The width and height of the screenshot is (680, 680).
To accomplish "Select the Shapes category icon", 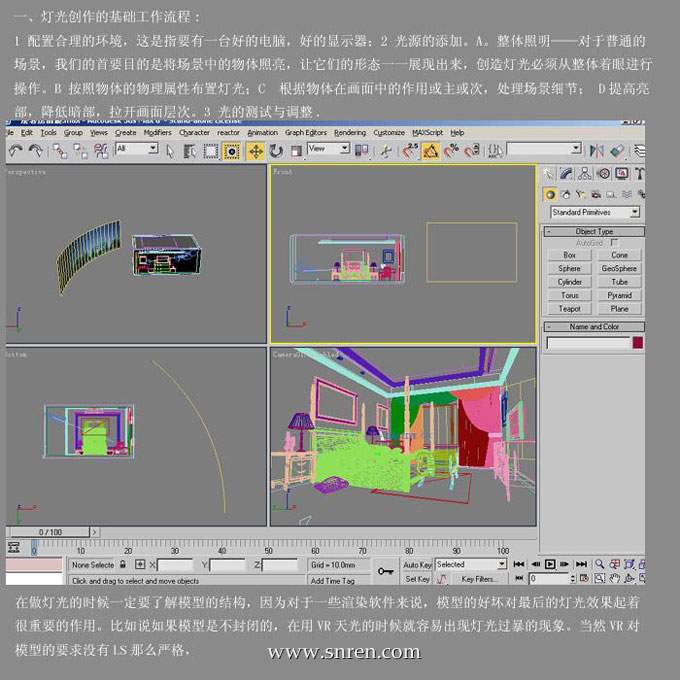I will click(566, 195).
